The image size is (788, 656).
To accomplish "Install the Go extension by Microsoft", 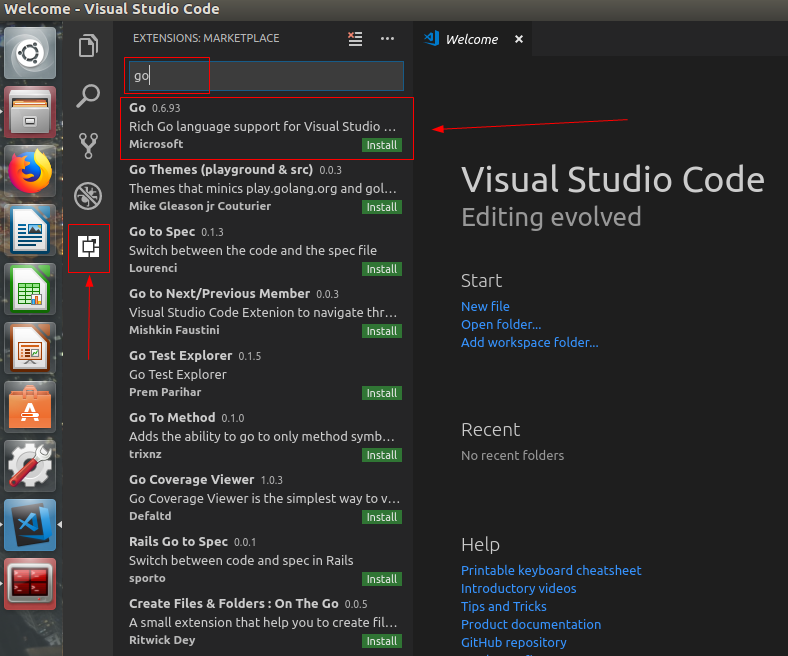I will coord(381,145).
